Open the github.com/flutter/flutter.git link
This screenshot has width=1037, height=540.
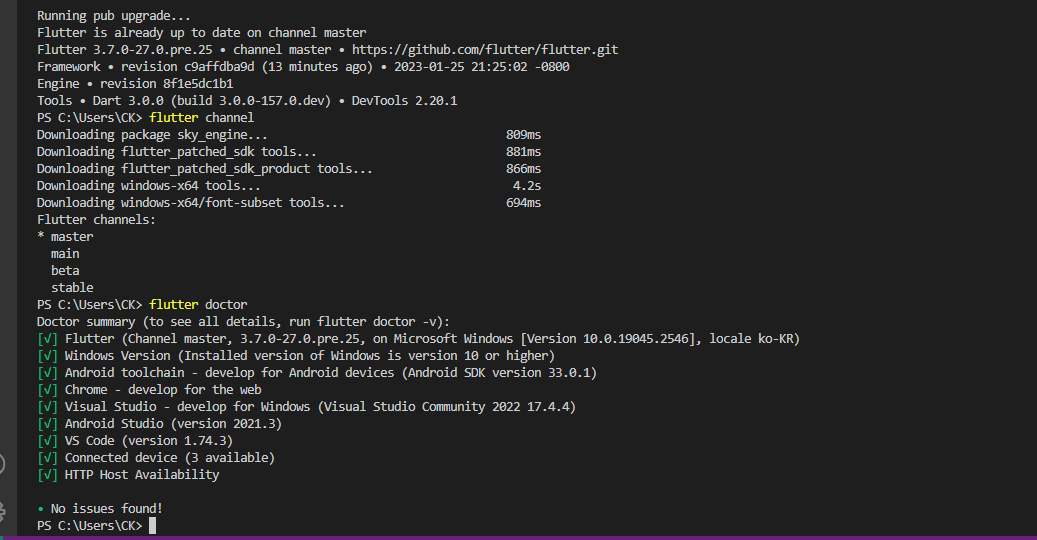pyautogui.click(x=485, y=50)
